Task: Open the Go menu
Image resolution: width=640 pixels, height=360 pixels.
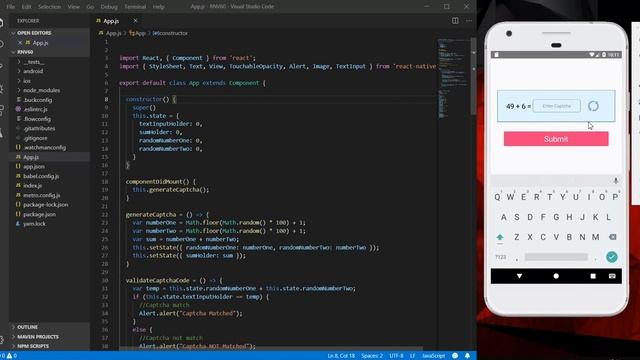Action: pyautogui.click(x=90, y=7)
